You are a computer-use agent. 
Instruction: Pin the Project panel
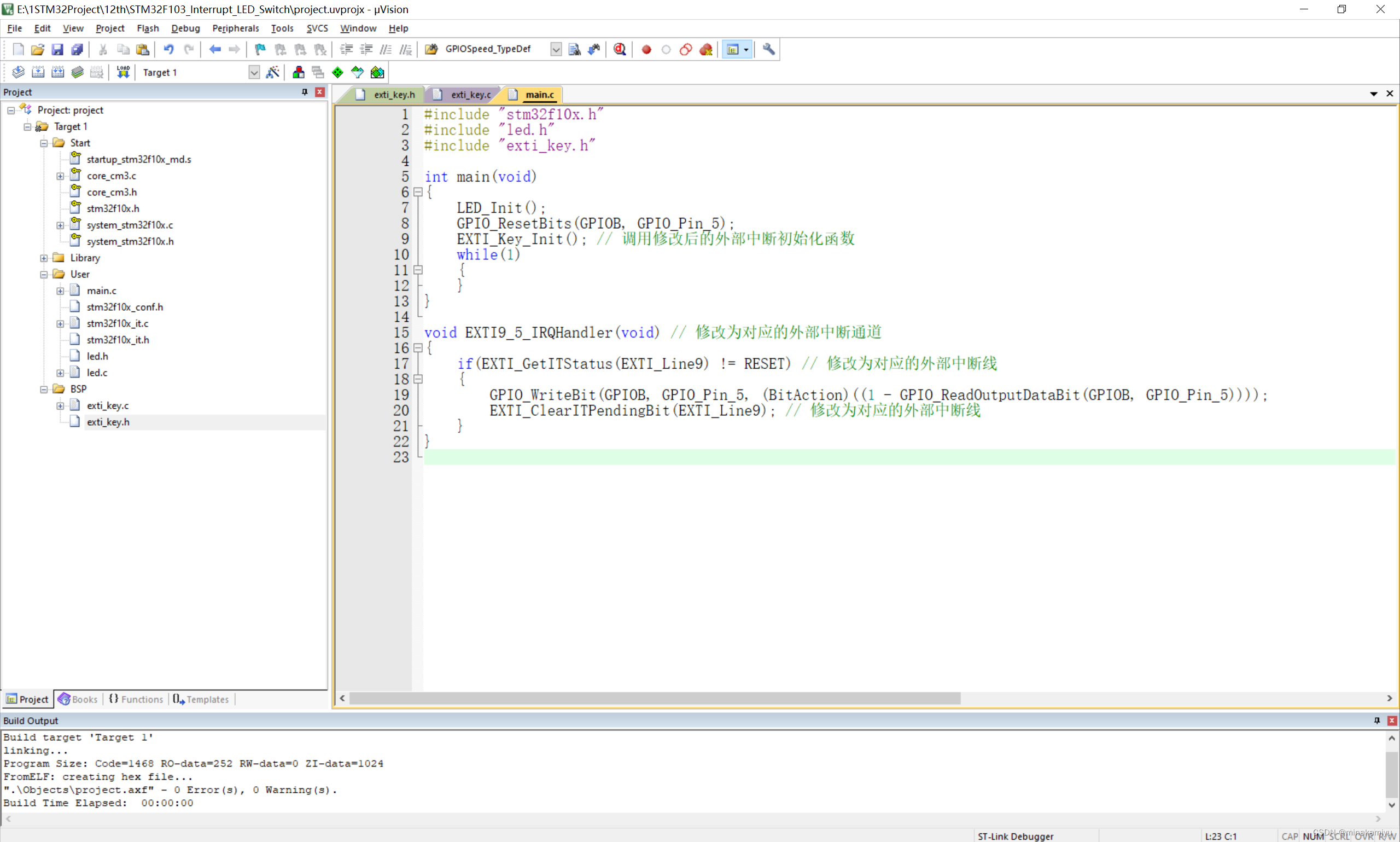pos(305,92)
